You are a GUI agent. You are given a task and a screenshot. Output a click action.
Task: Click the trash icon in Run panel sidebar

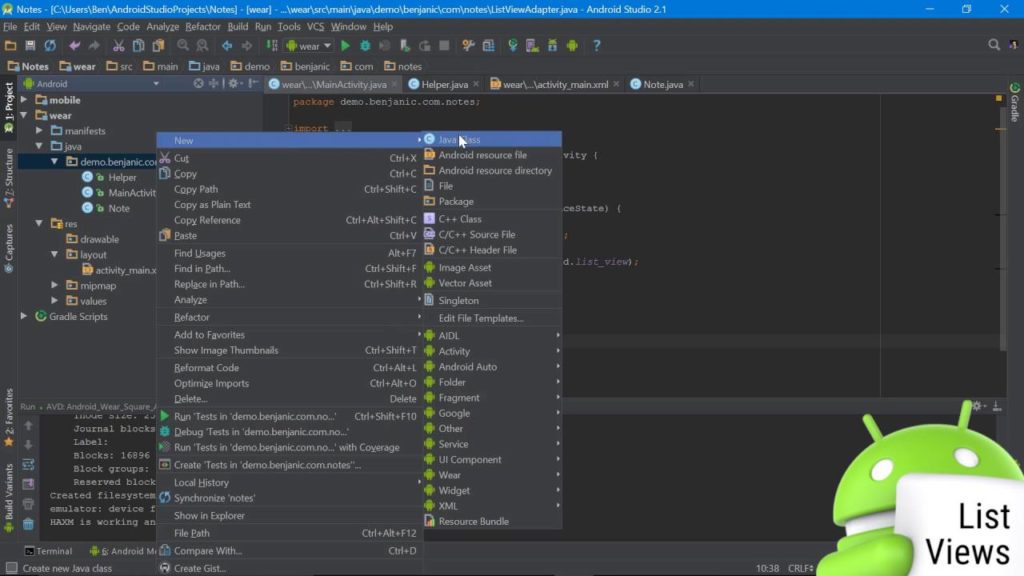[28, 524]
